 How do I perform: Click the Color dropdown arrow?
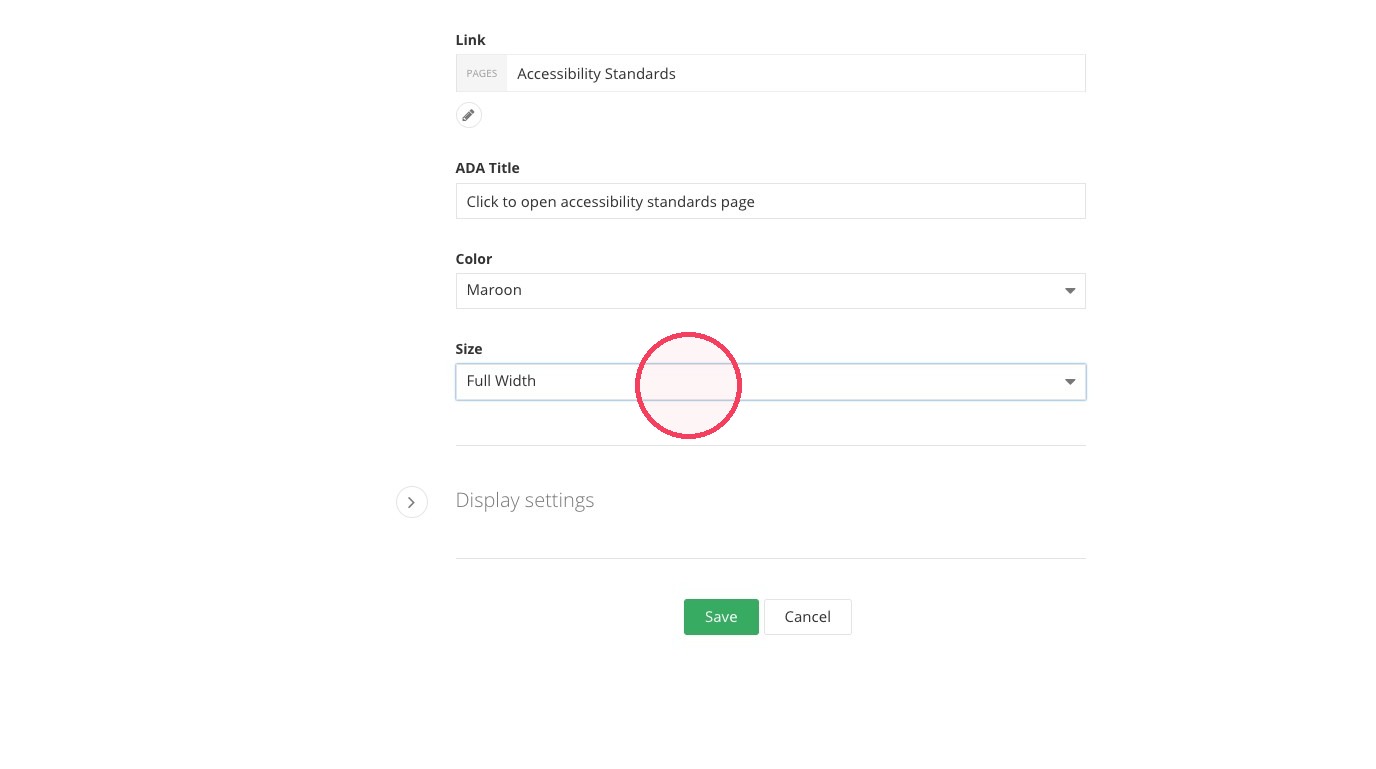pyautogui.click(x=1070, y=291)
